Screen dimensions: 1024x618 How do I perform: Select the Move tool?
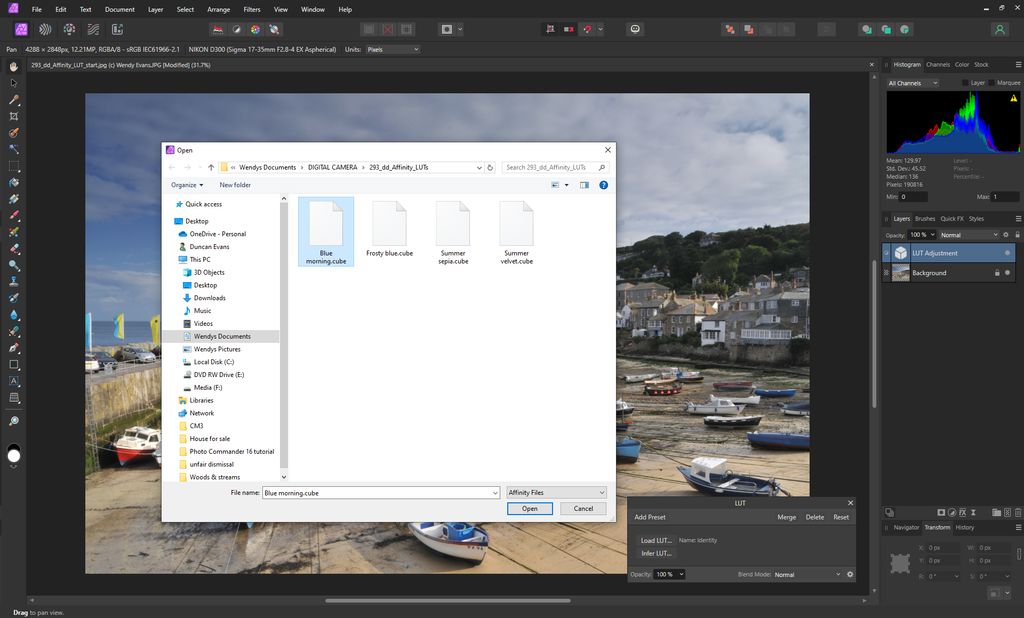pos(13,84)
